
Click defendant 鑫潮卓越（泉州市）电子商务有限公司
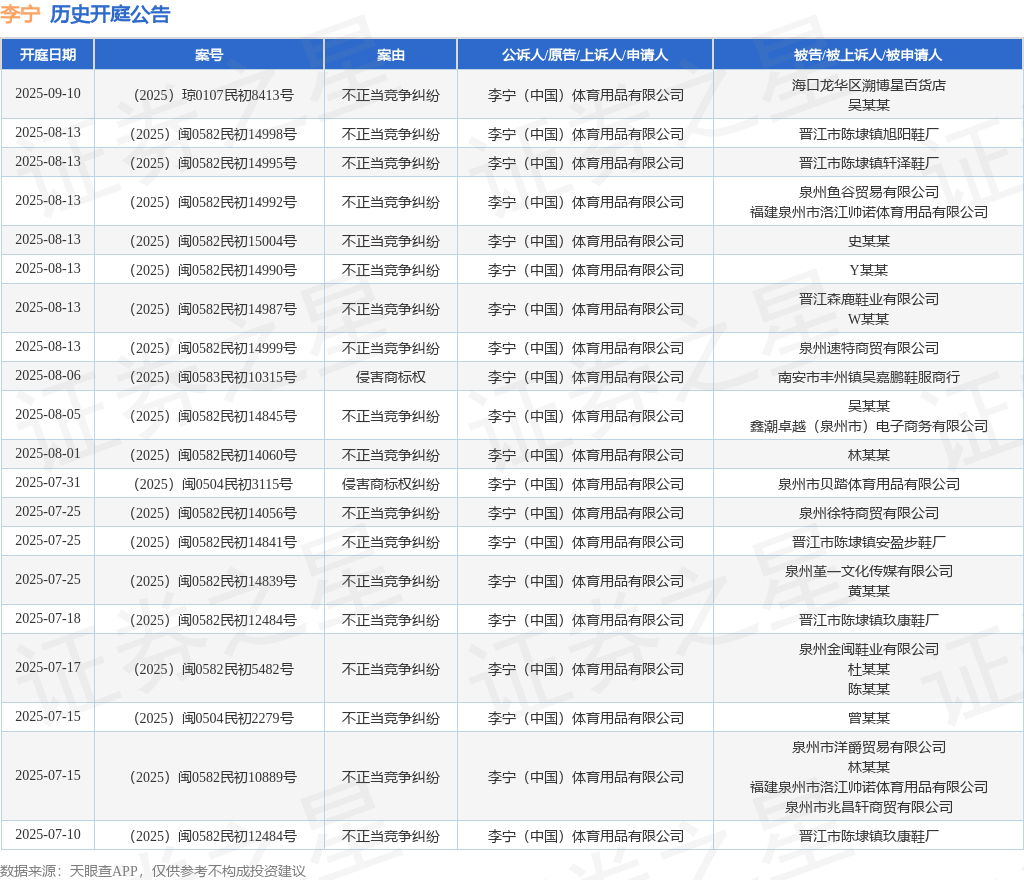pyautogui.click(x=869, y=426)
